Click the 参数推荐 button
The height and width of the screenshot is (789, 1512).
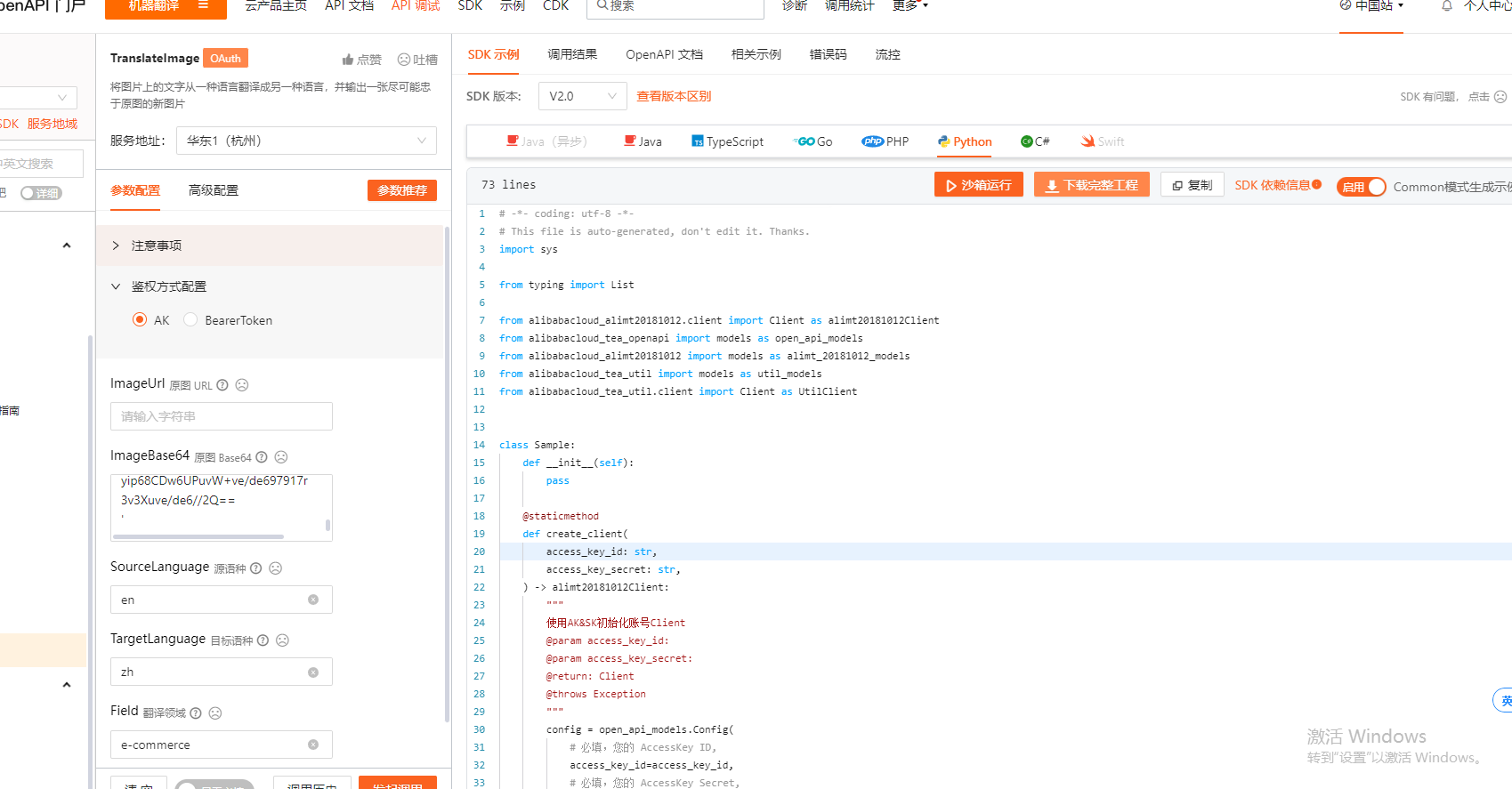tap(402, 190)
